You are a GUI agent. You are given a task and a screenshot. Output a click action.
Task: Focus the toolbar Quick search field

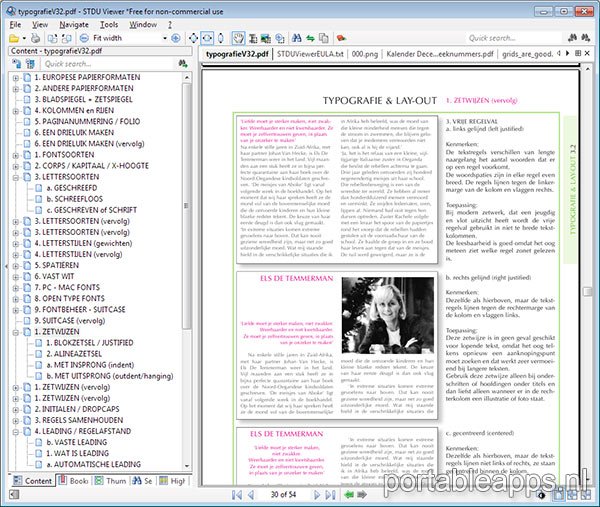[x=515, y=38]
